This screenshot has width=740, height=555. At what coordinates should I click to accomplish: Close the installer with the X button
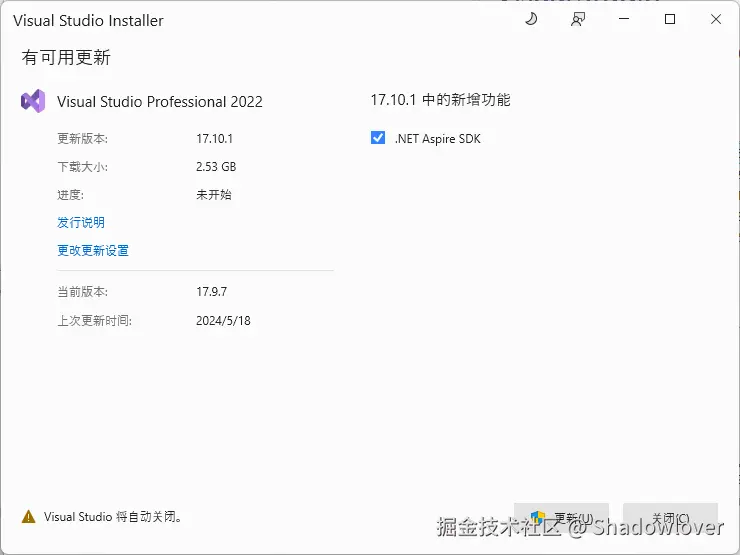[x=716, y=19]
